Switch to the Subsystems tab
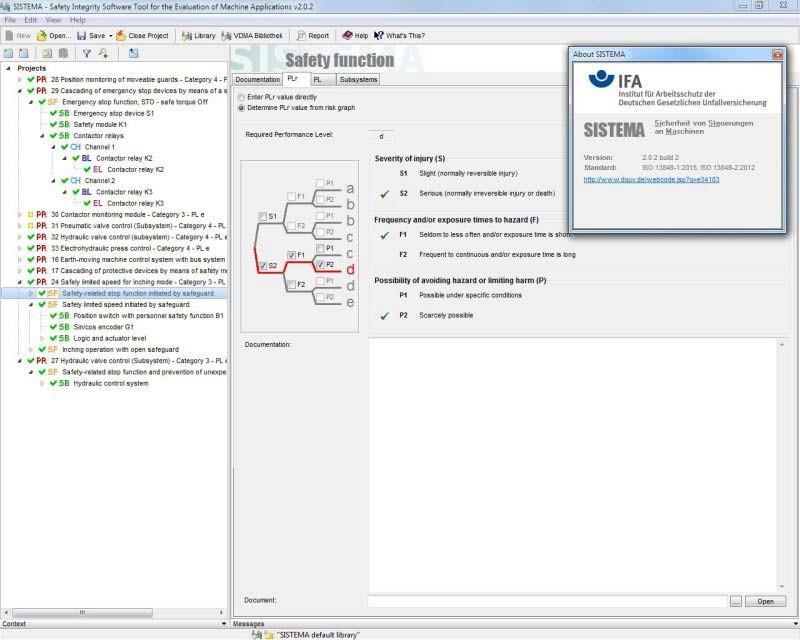Image resolution: width=800 pixels, height=640 pixels. coord(359,80)
